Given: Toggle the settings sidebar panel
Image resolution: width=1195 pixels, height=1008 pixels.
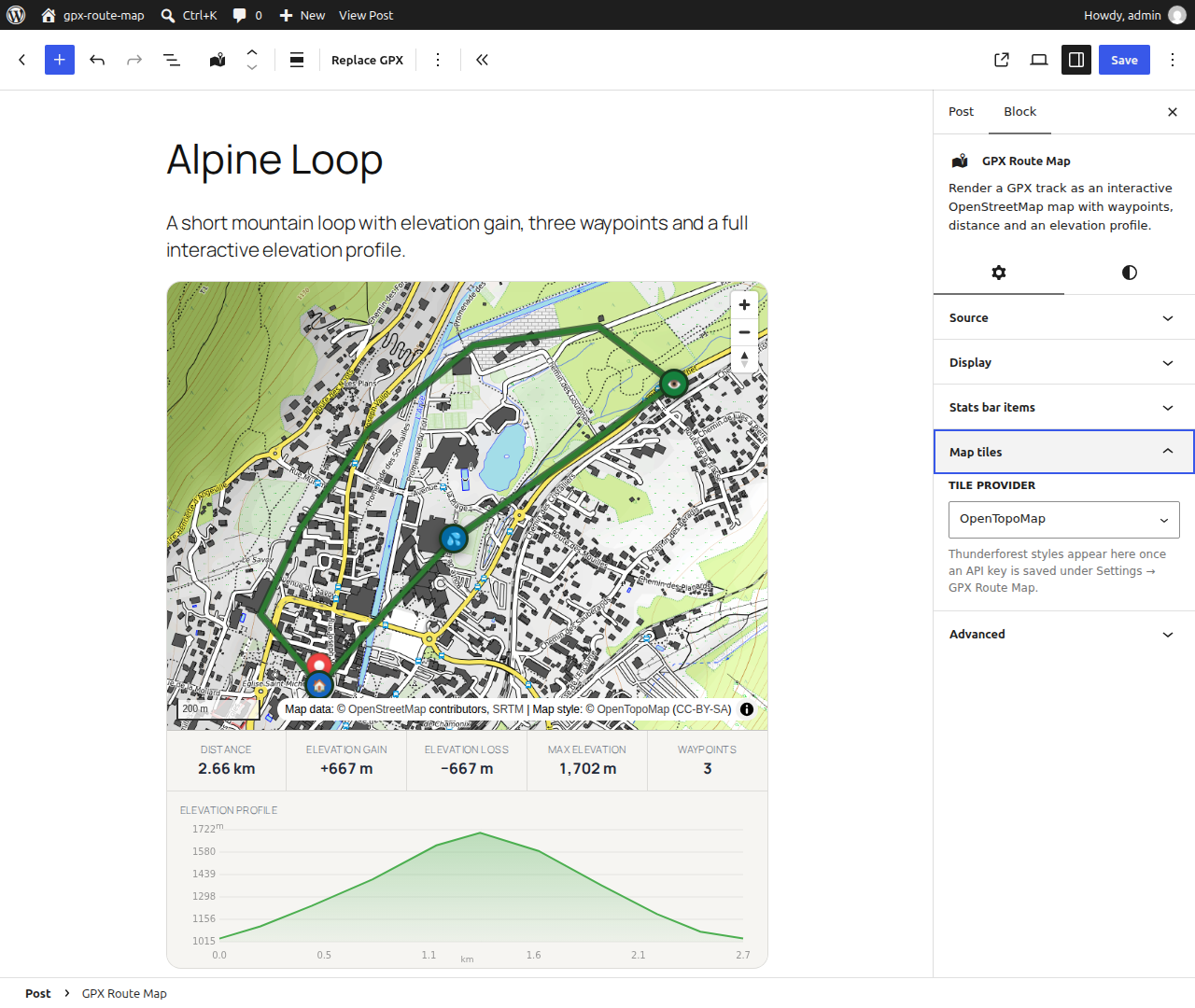Looking at the screenshot, I should point(1076,60).
